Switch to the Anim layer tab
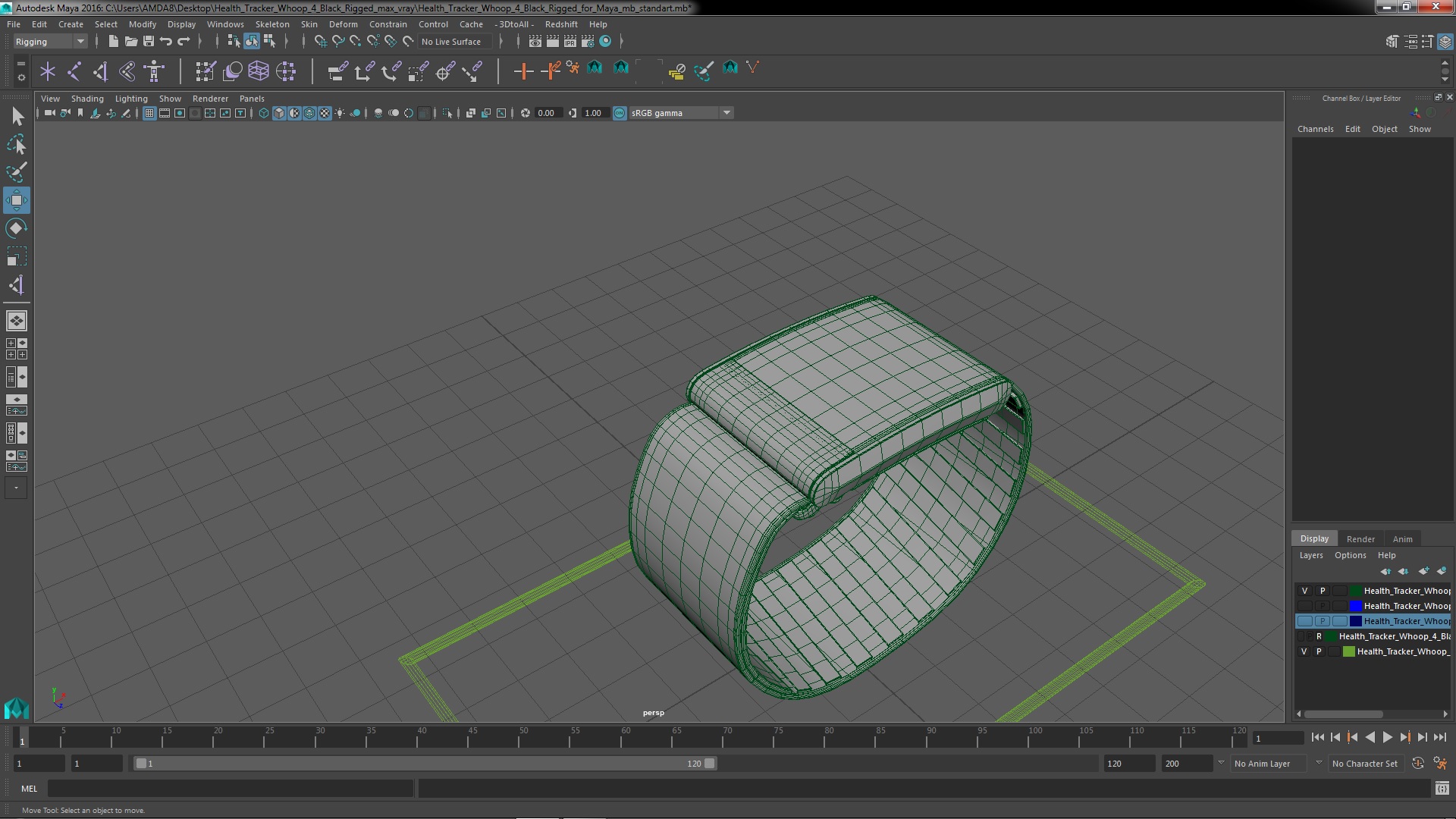The width and height of the screenshot is (1456, 819). pyautogui.click(x=1402, y=539)
